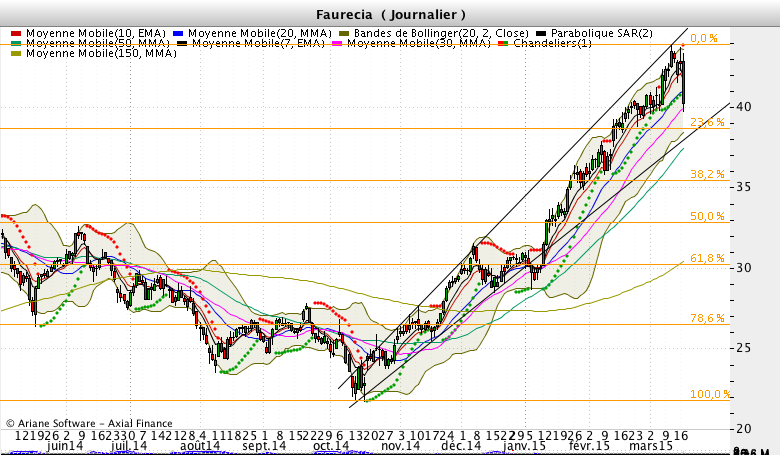Click the 100,0 % Fibonacci level label
The width and height of the screenshot is (780, 455).
tap(710, 394)
